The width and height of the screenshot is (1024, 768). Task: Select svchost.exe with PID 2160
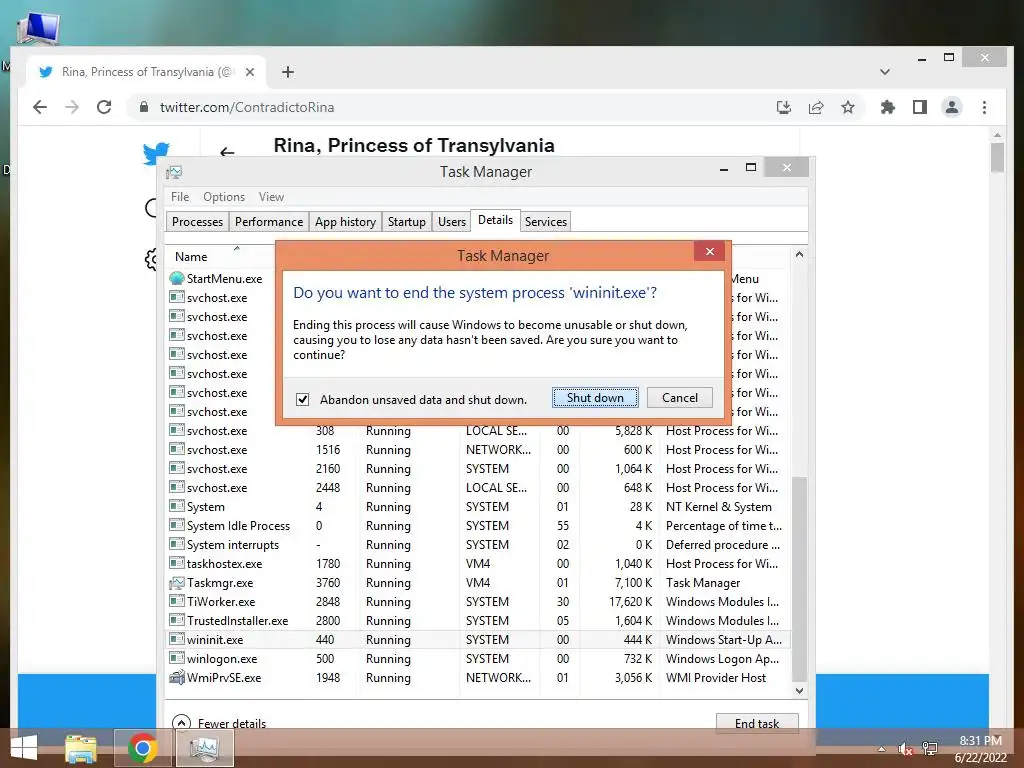(x=478, y=468)
